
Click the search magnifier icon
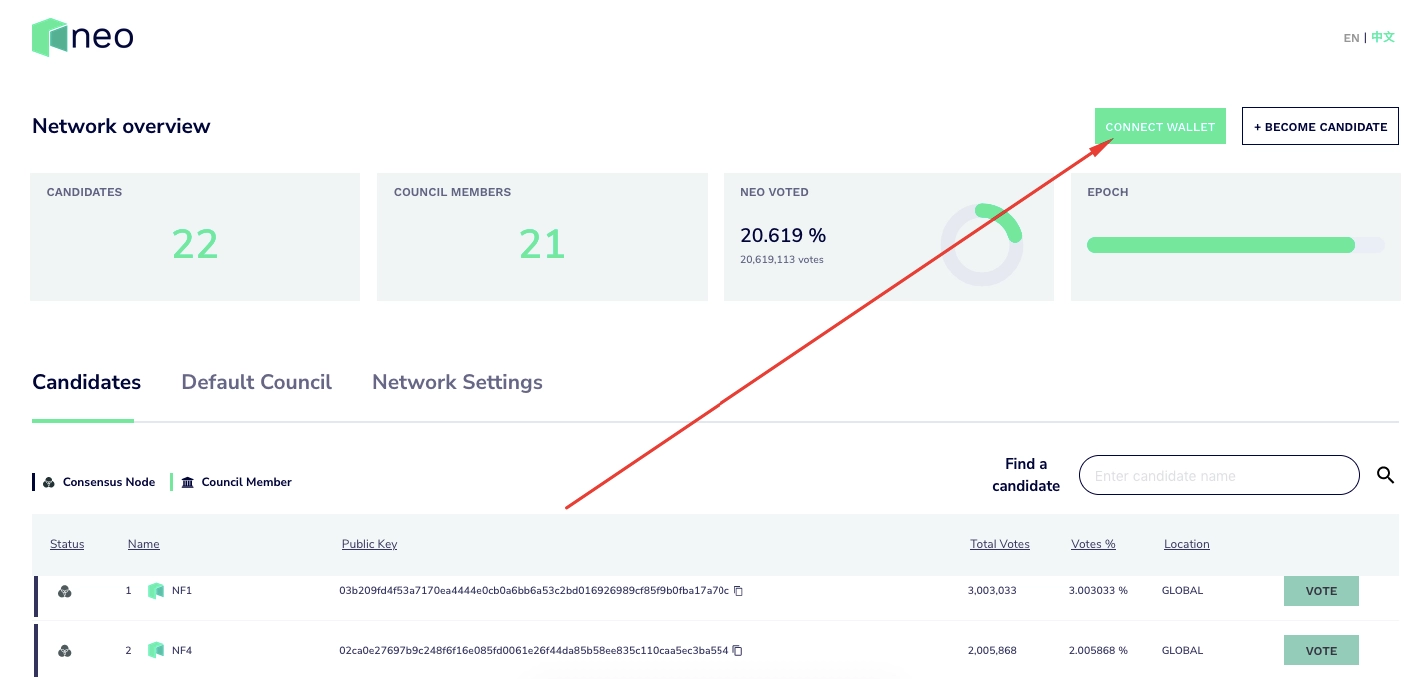click(1385, 475)
